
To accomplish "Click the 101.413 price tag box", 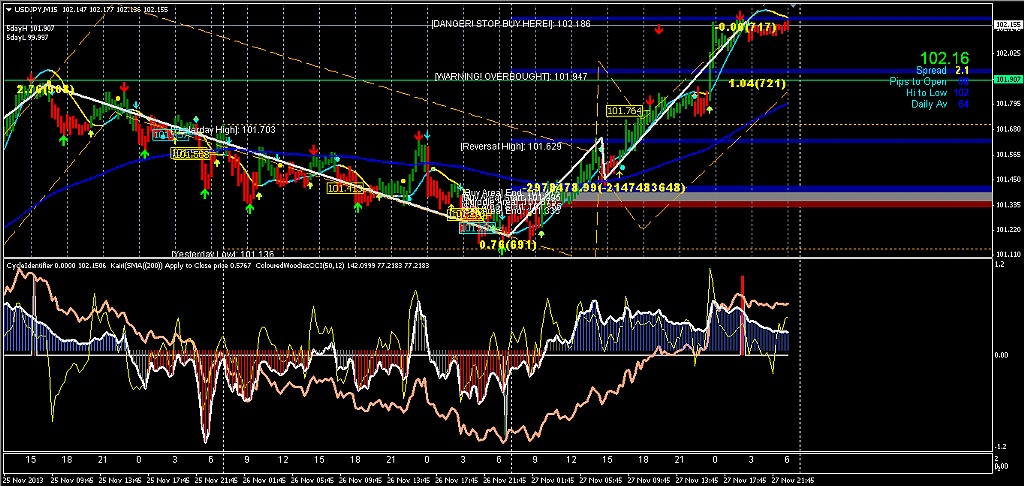I will click(345, 188).
